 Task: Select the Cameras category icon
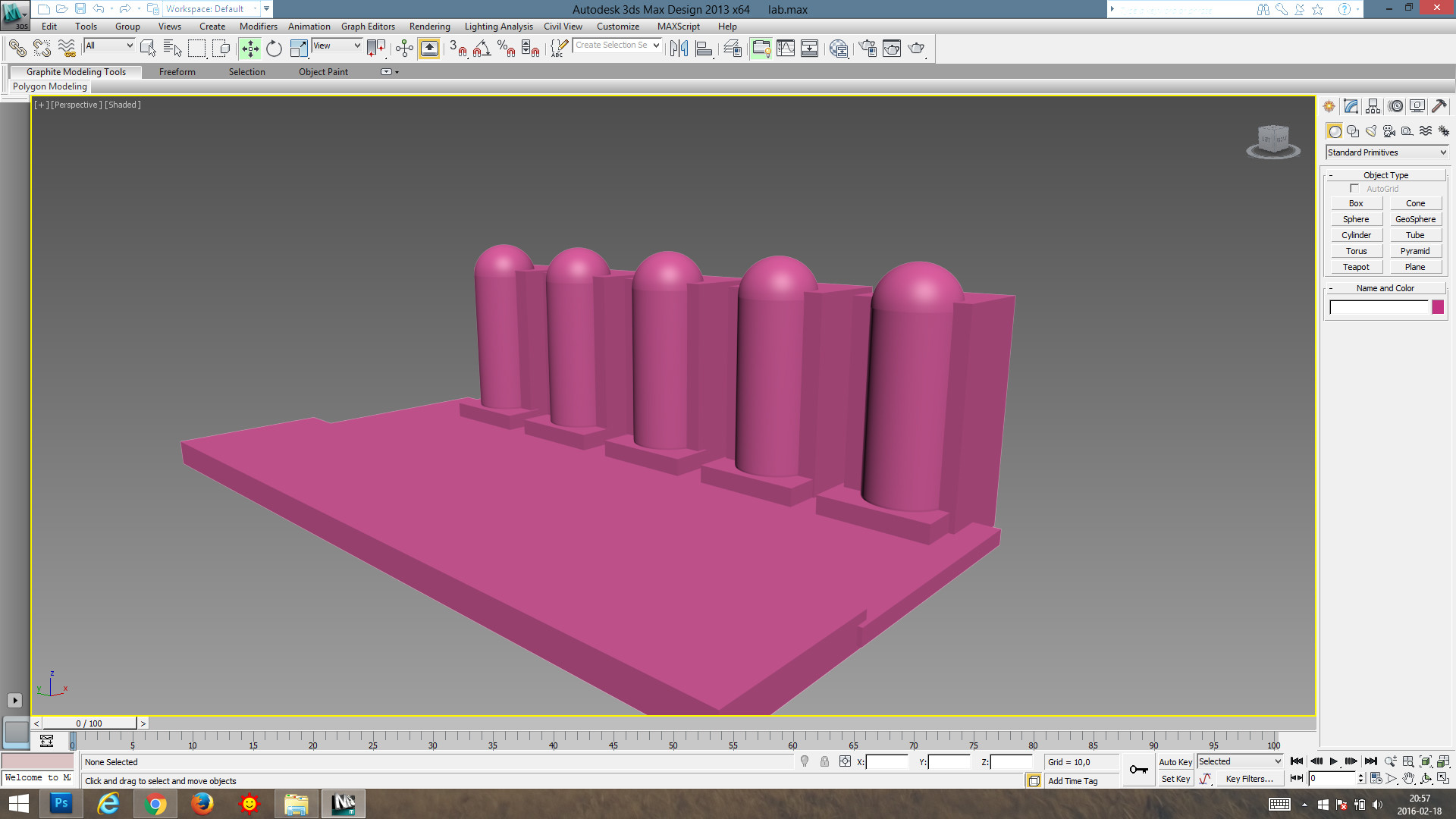[1389, 131]
